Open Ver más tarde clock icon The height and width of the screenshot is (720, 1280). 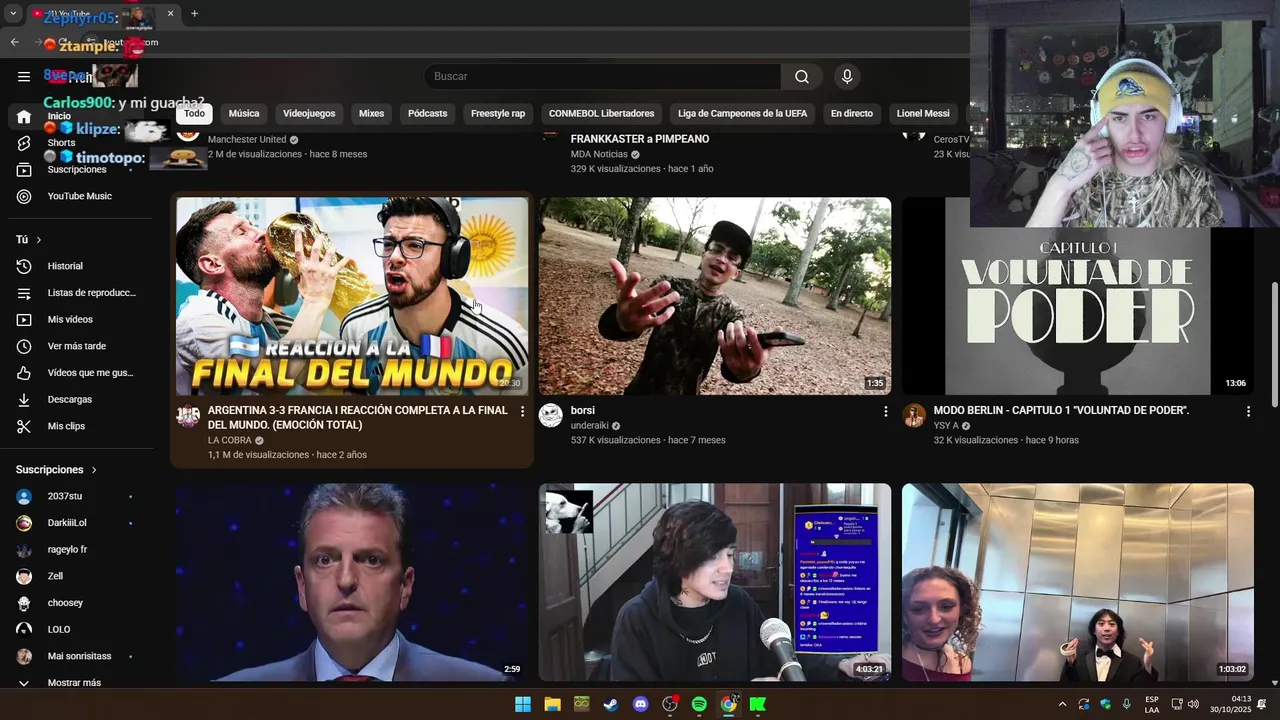24,346
